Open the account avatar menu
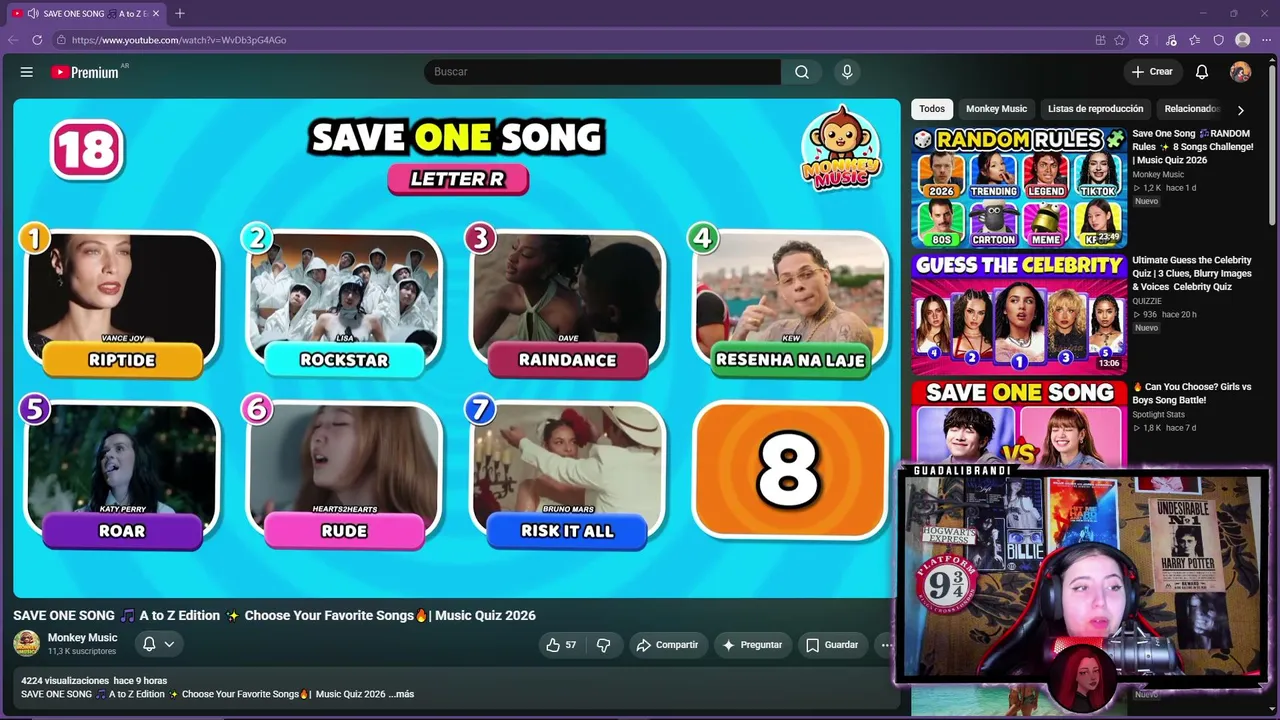This screenshot has height=720, width=1280. [x=1240, y=72]
